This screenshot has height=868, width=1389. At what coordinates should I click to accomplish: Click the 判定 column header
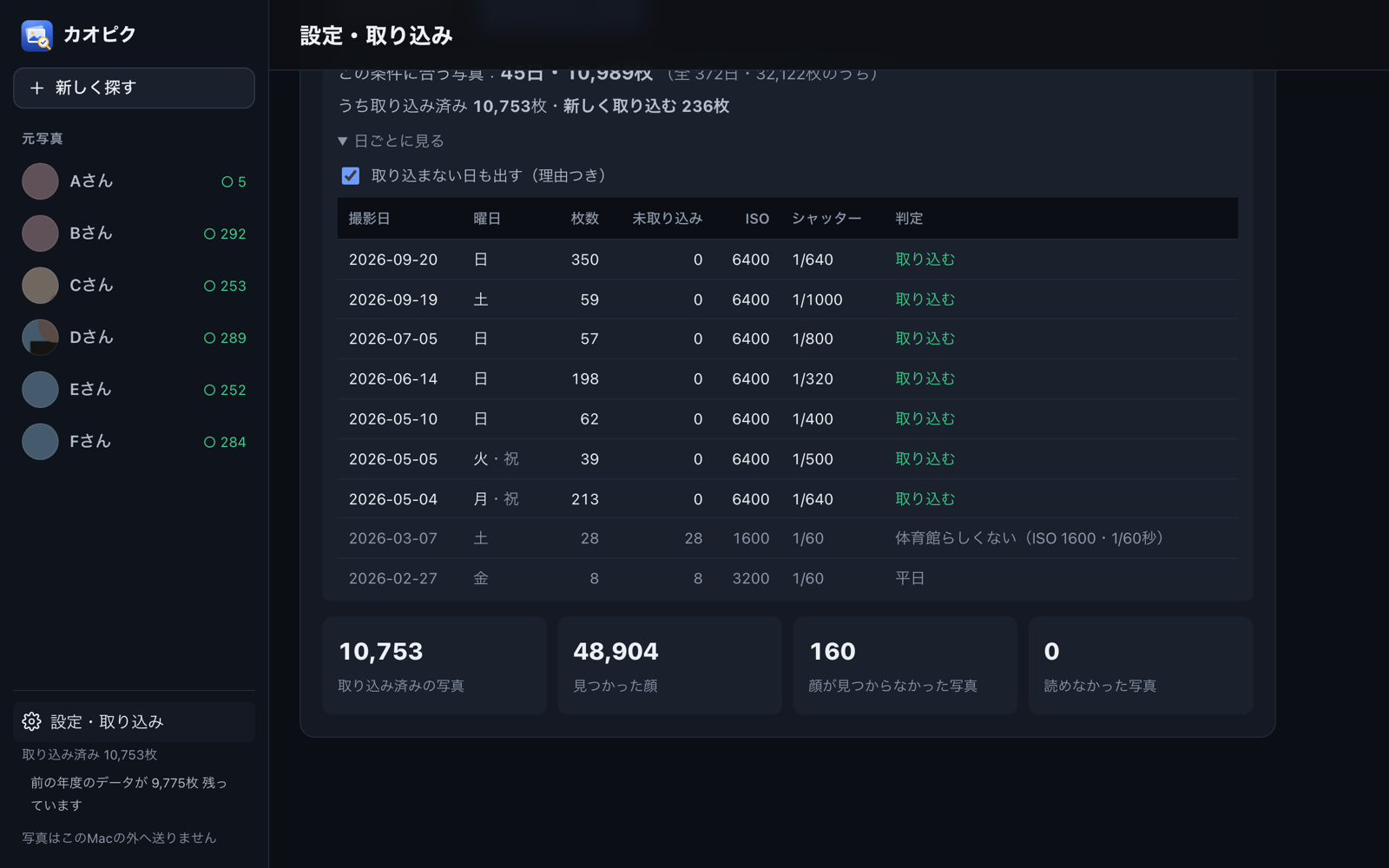click(x=909, y=219)
